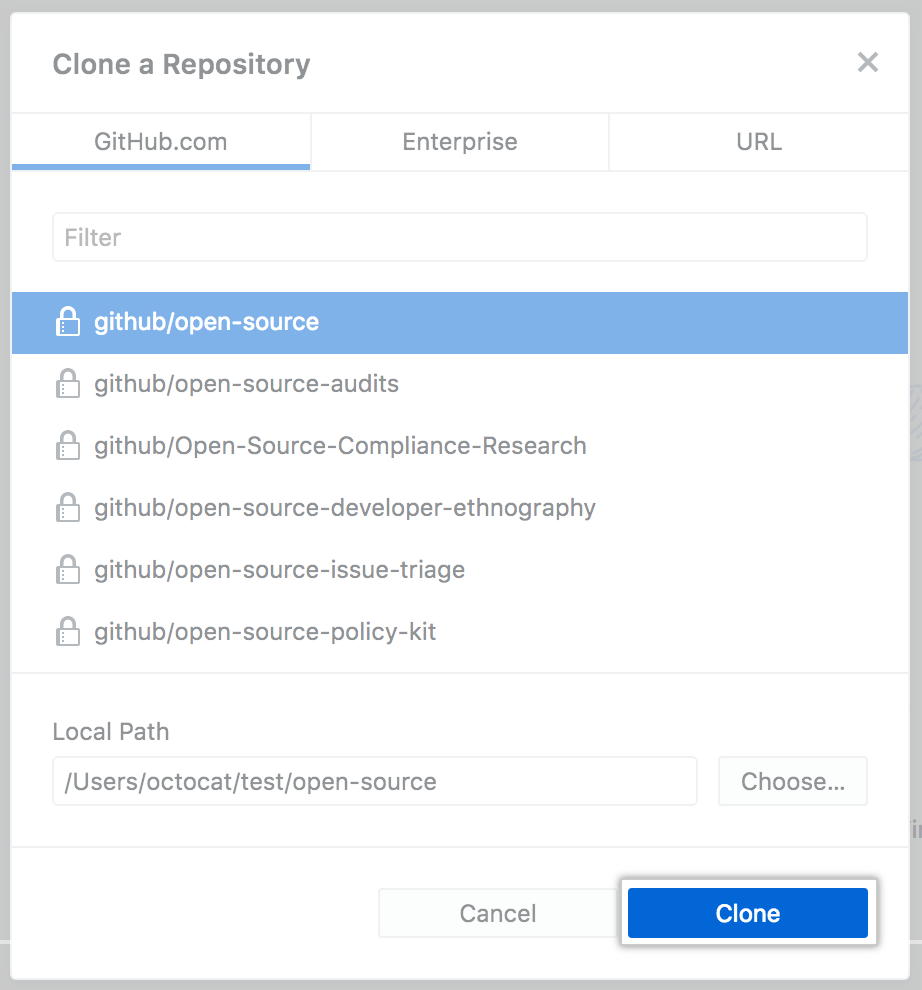Screen dimensions: 922x990
Task: Choose the github/Open-Source-Compliance-Research repository
Action: 340,446
